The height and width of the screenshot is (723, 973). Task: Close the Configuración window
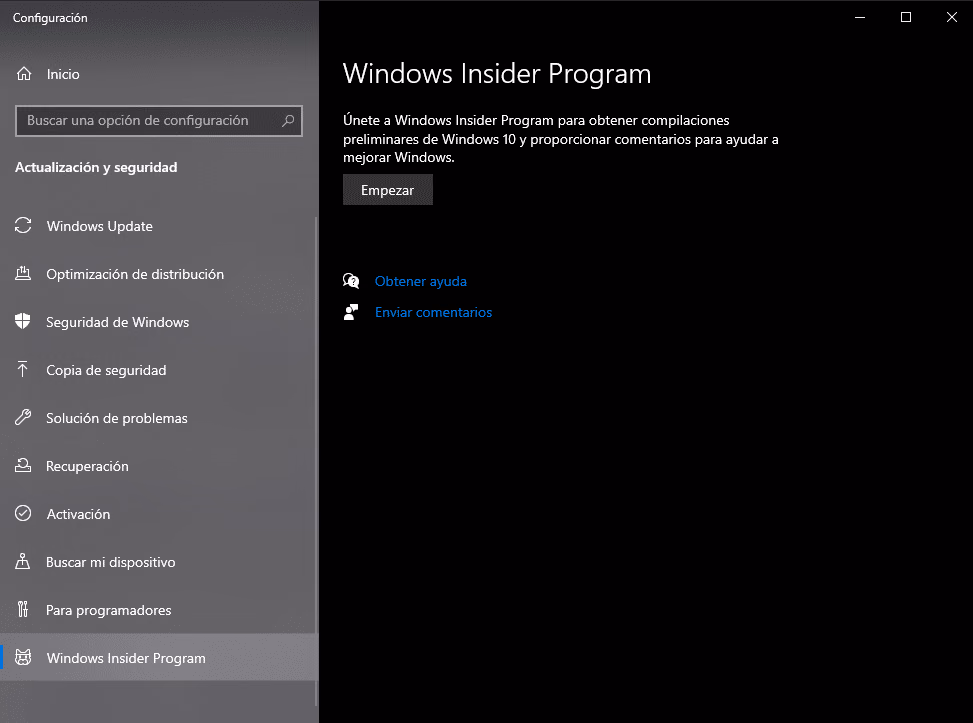[x=951, y=17]
